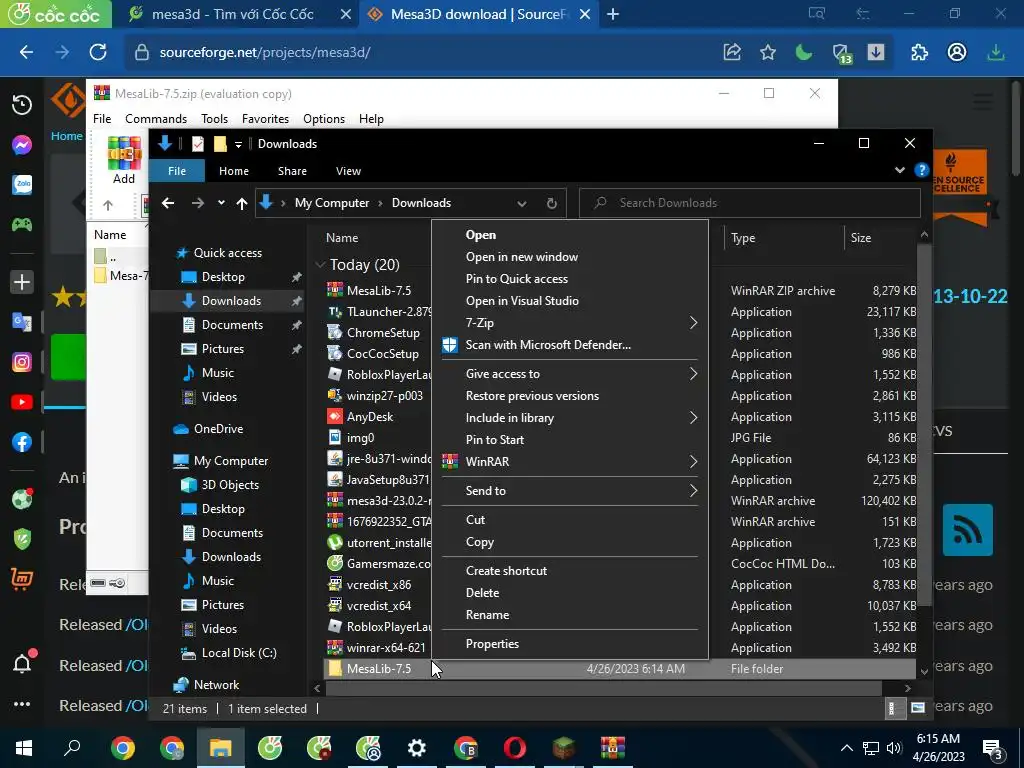Open the games controller sidebar icon
The width and height of the screenshot is (1024, 768).
coord(22,225)
